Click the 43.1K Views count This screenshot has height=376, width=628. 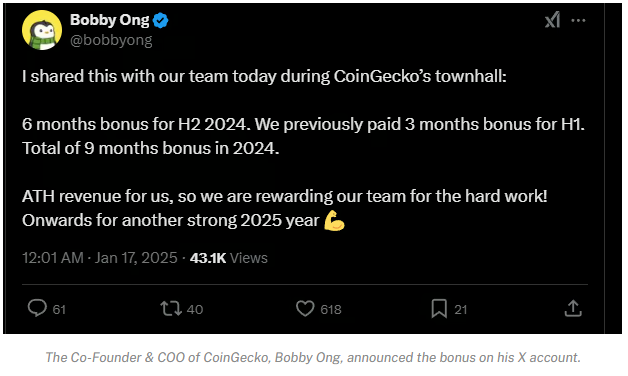[229, 258]
